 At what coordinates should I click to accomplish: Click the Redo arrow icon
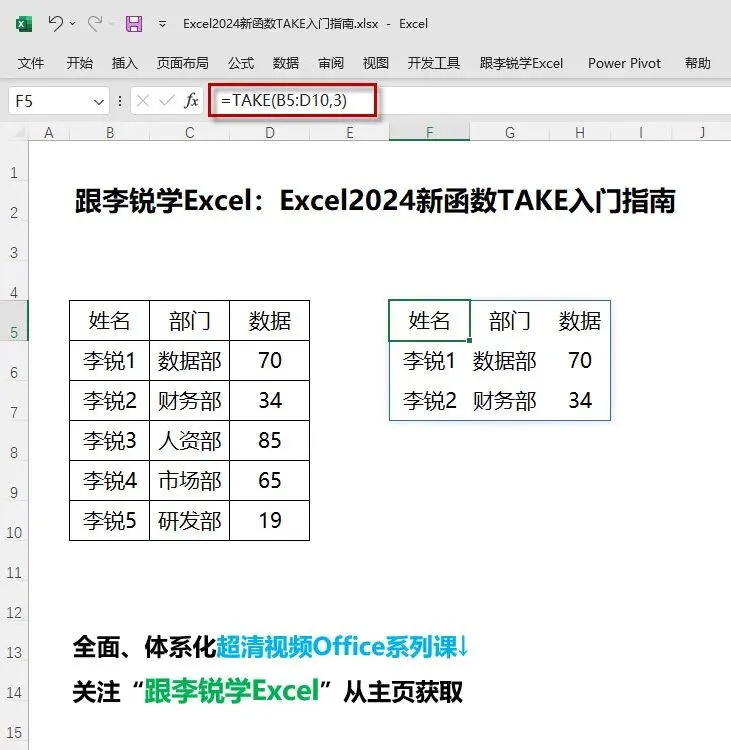point(95,23)
